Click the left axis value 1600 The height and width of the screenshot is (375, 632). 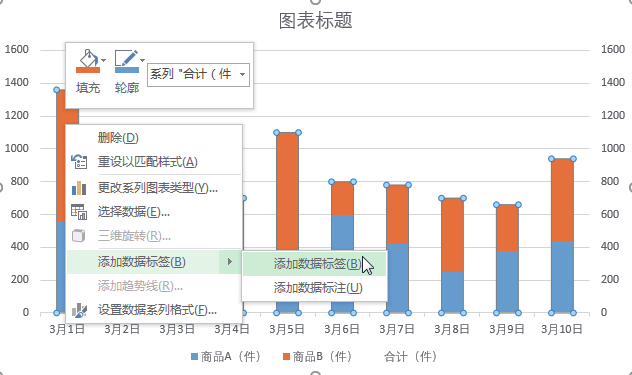(x=17, y=49)
